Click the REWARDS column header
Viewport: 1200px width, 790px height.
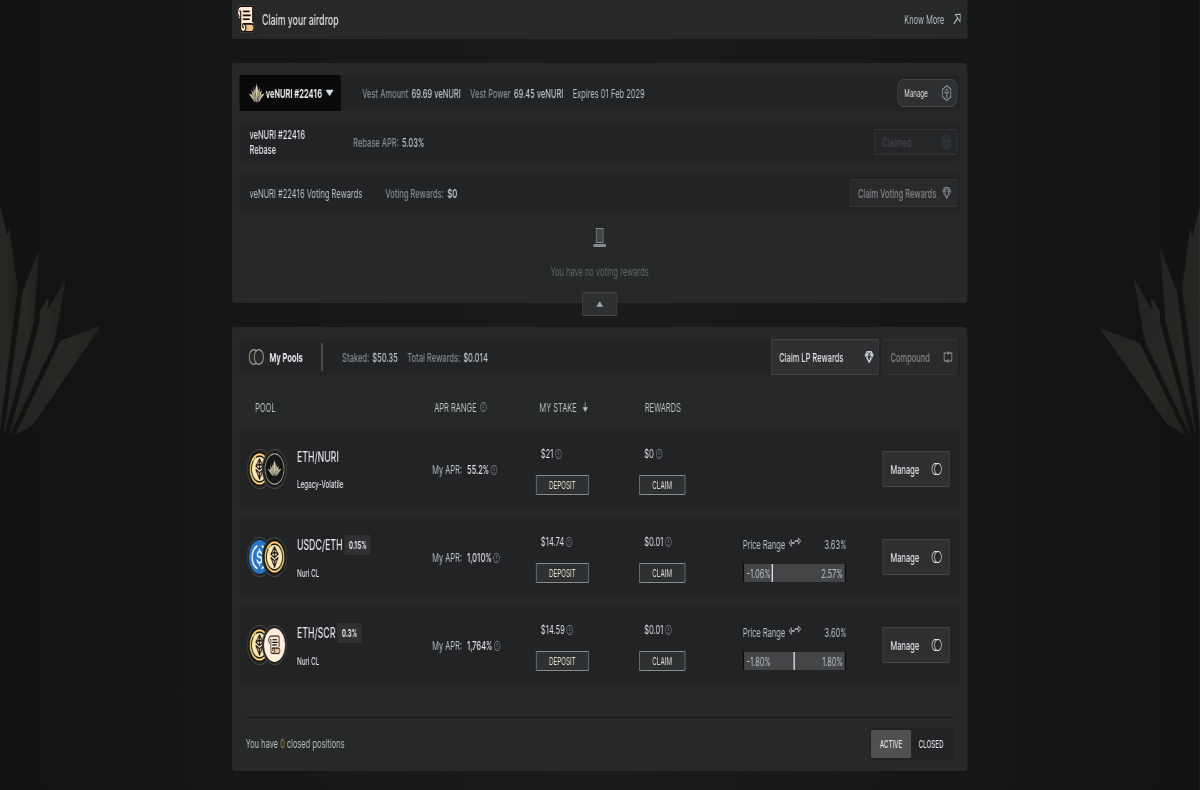tap(662, 407)
